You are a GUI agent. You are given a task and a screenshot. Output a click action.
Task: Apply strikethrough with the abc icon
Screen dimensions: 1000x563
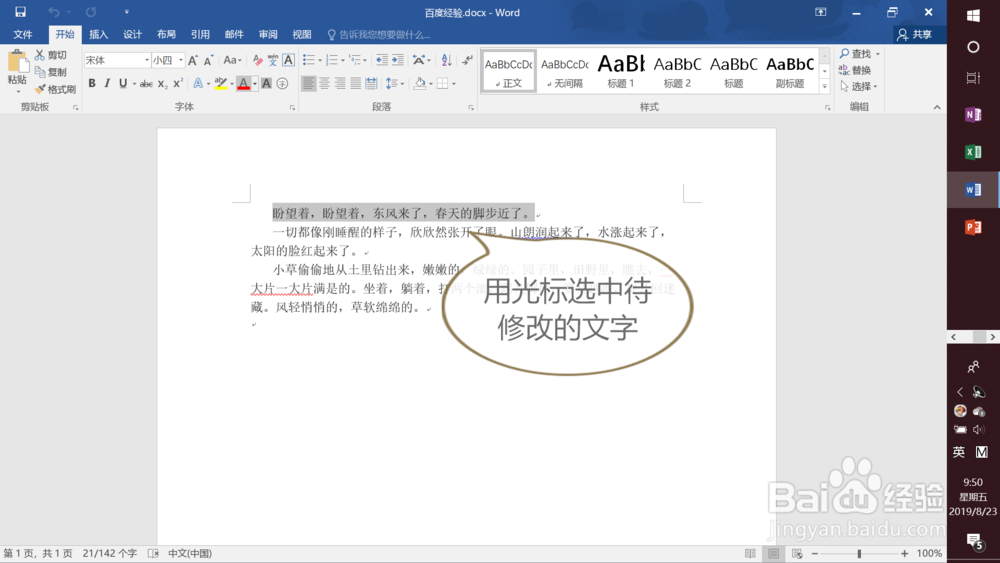[x=146, y=84]
